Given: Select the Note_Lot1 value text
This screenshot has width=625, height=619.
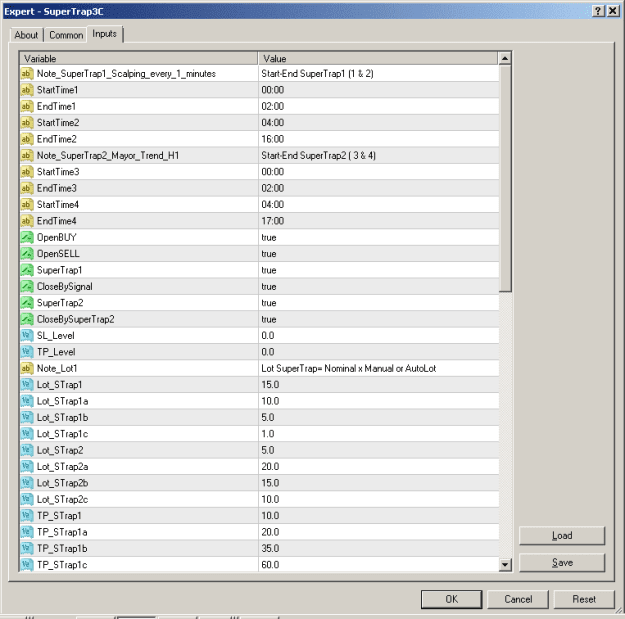Looking at the screenshot, I should 349,368.
